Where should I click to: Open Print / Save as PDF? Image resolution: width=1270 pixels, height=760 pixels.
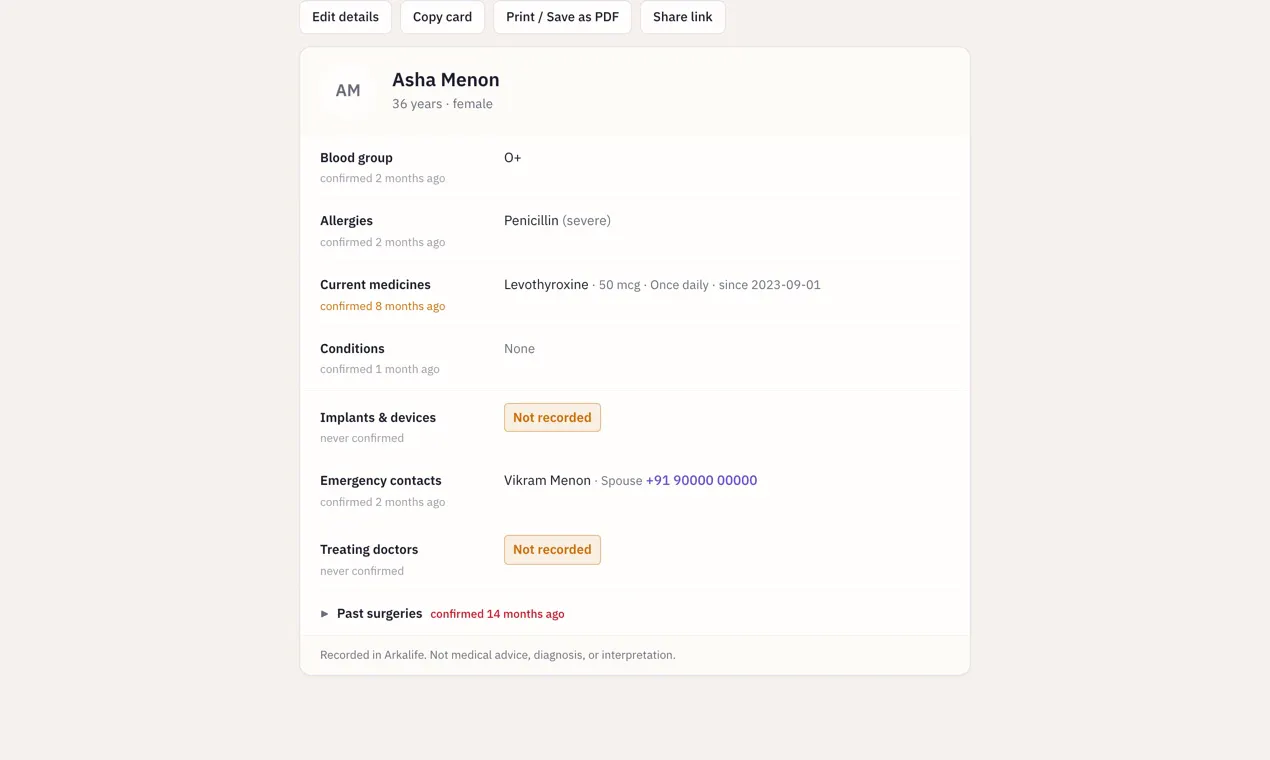pos(562,17)
